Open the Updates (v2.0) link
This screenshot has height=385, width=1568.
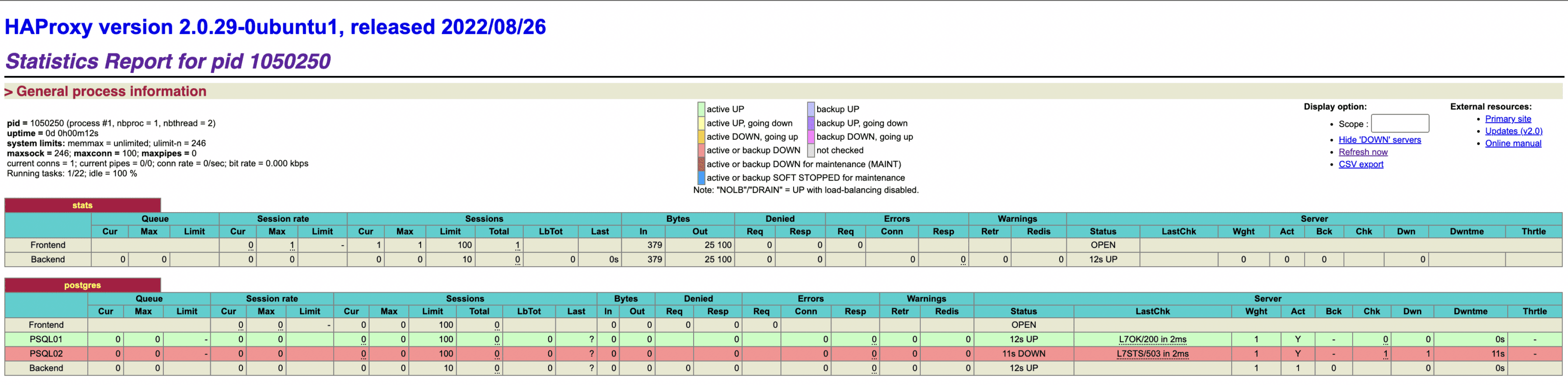[1513, 131]
